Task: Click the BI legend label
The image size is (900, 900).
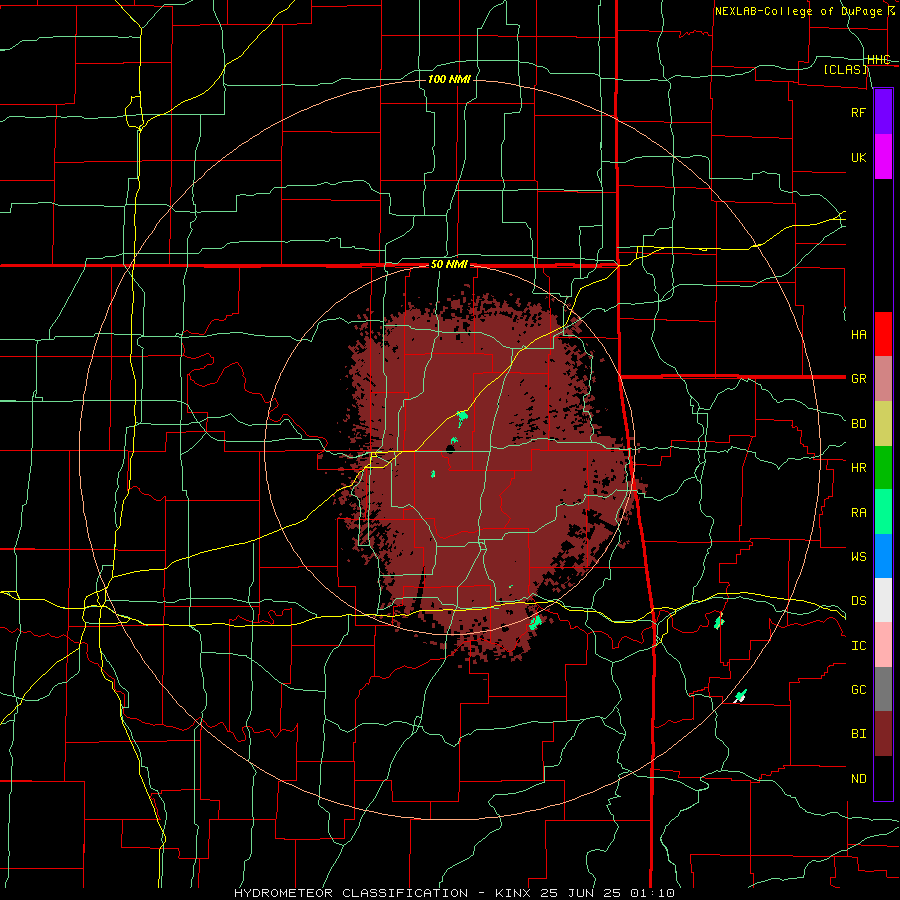Action: coord(859,734)
